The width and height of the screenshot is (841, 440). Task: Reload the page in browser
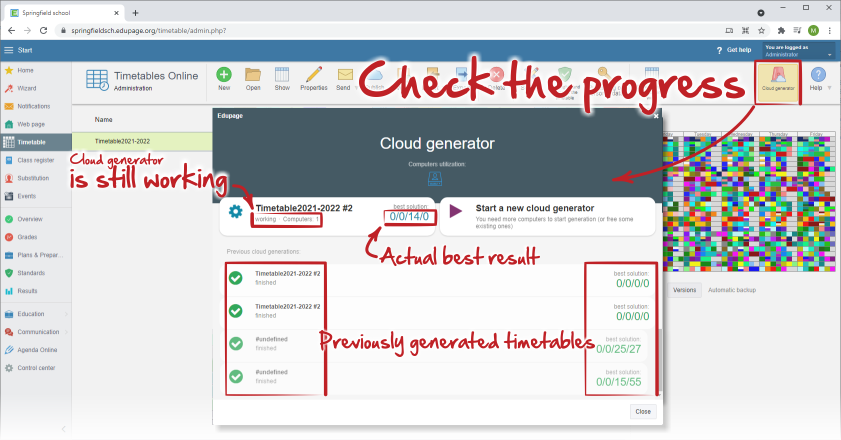43,31
